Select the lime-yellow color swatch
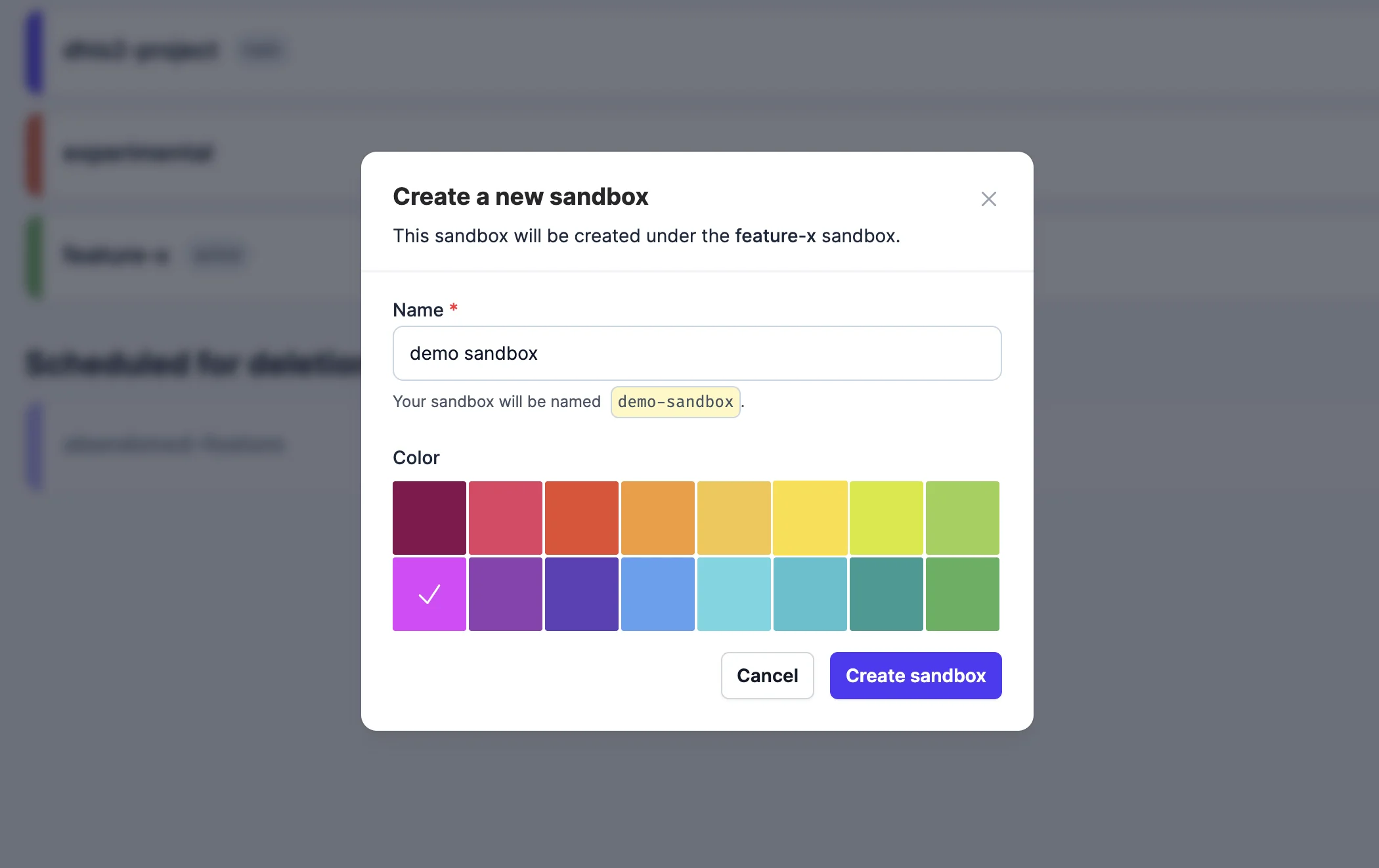The height and width of the screenshot is (868, 1379). click(886, 518)
